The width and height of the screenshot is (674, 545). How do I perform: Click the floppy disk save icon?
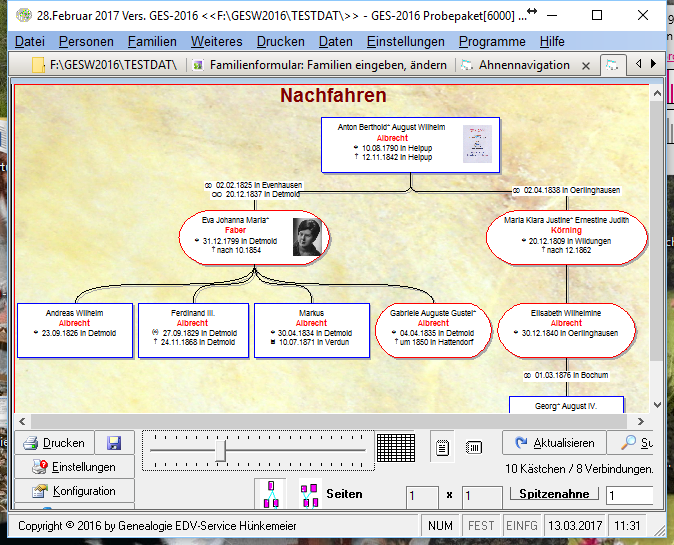pos(114,443)
